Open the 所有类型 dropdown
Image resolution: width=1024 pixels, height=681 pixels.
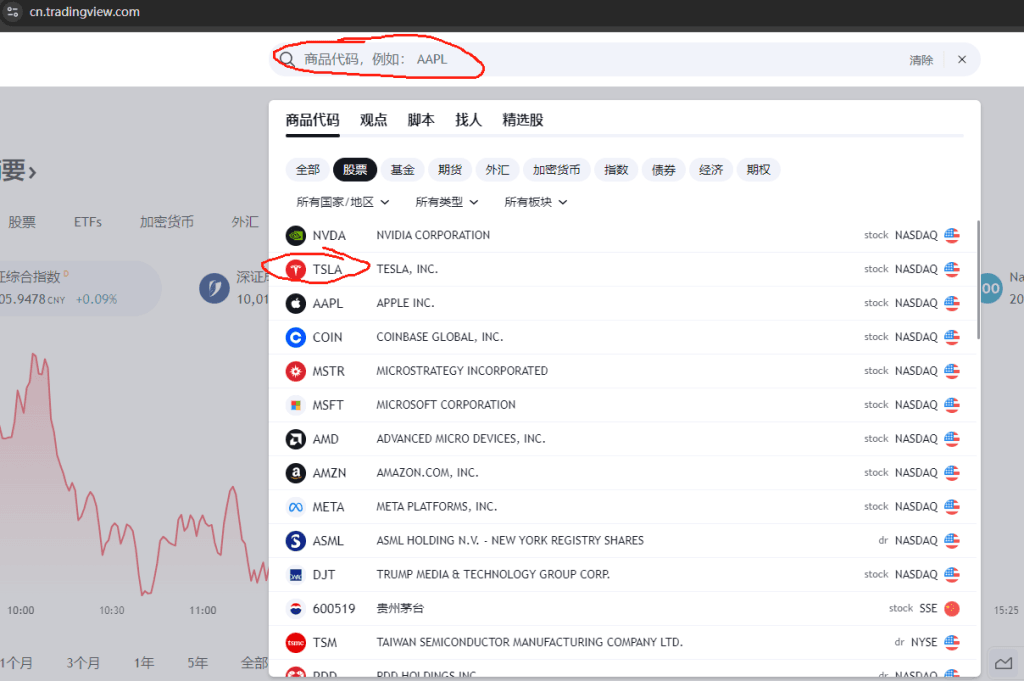[x=447, y=202]
